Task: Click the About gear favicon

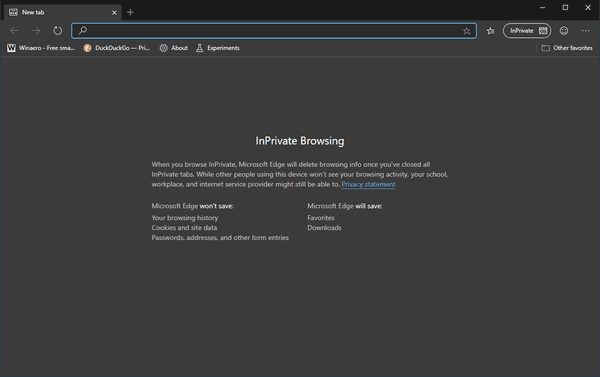Action: 163,48
